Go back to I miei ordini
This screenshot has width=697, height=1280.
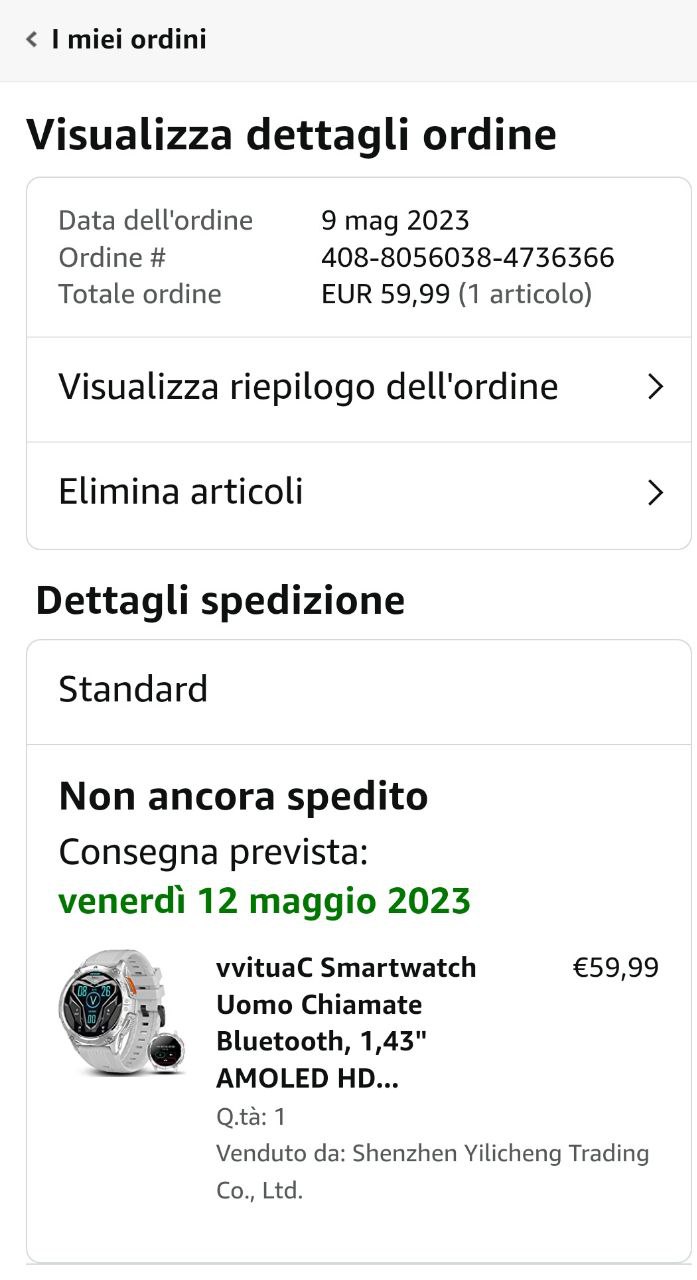128,40
